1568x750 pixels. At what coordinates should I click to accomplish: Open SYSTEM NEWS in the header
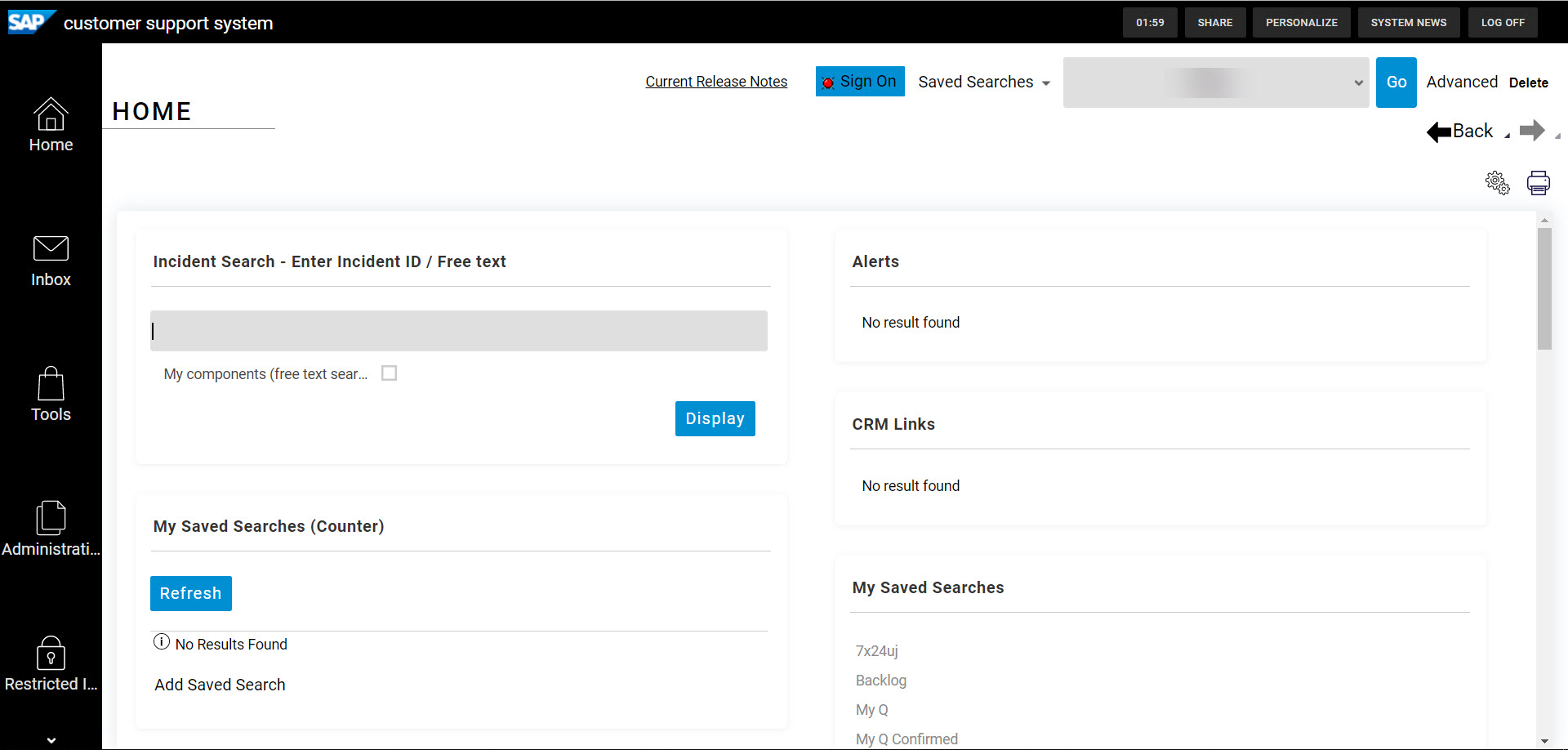(1409, 23)
